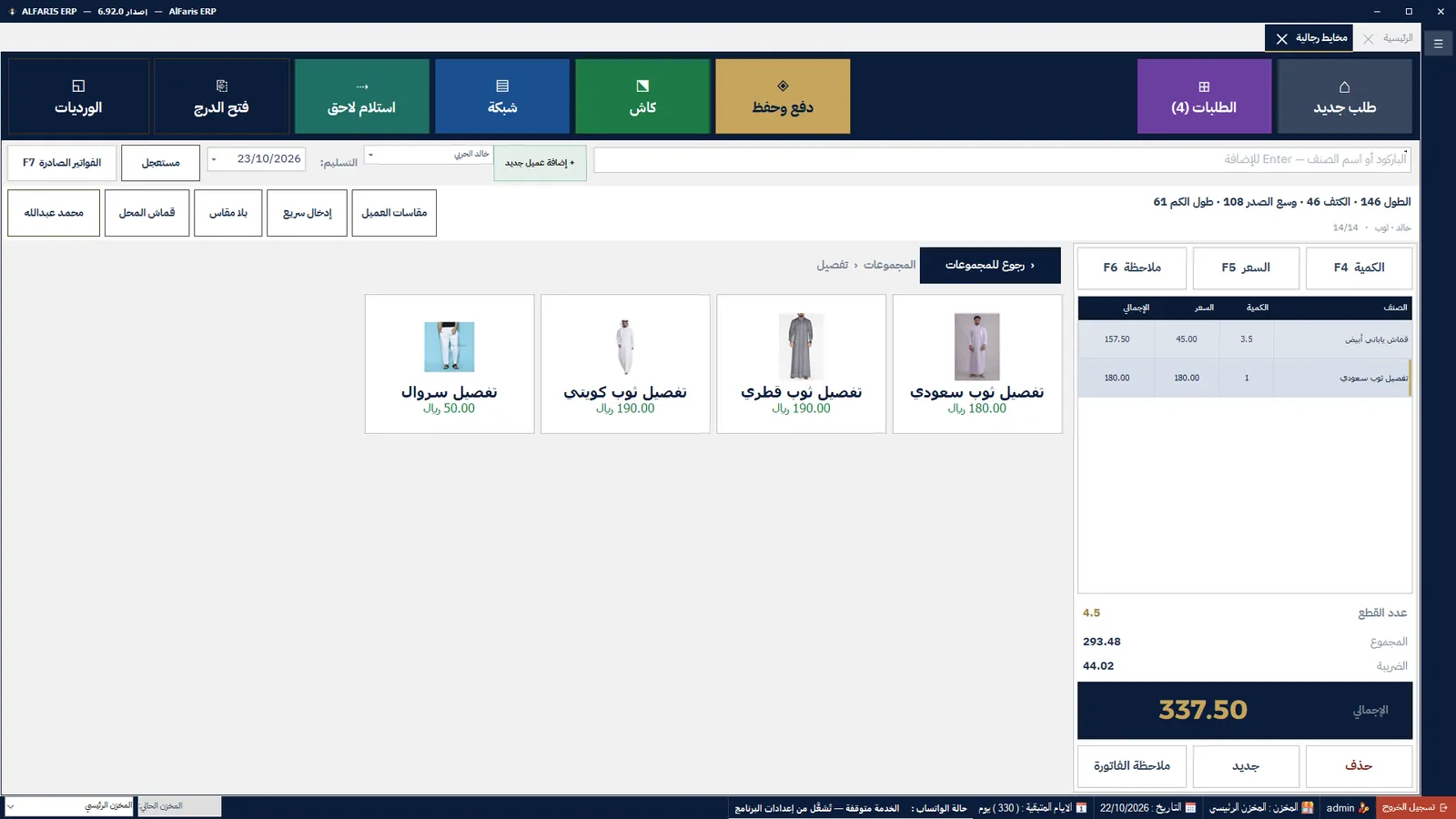Image resolution: width=1456 pixels, height=819 pixels.
Task: Open مقاسات العميل customer measurements
Action: [394, 213]
